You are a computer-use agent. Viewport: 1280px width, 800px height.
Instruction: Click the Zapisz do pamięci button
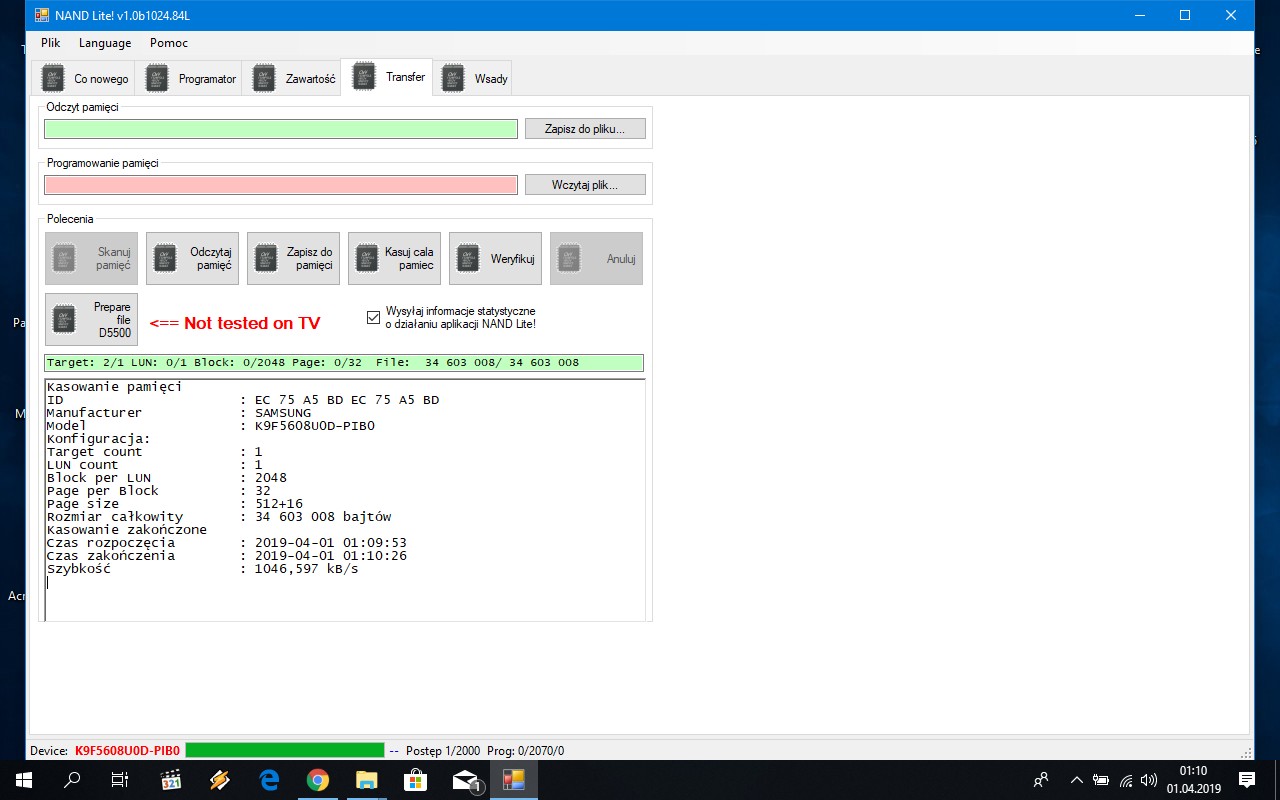293,259
